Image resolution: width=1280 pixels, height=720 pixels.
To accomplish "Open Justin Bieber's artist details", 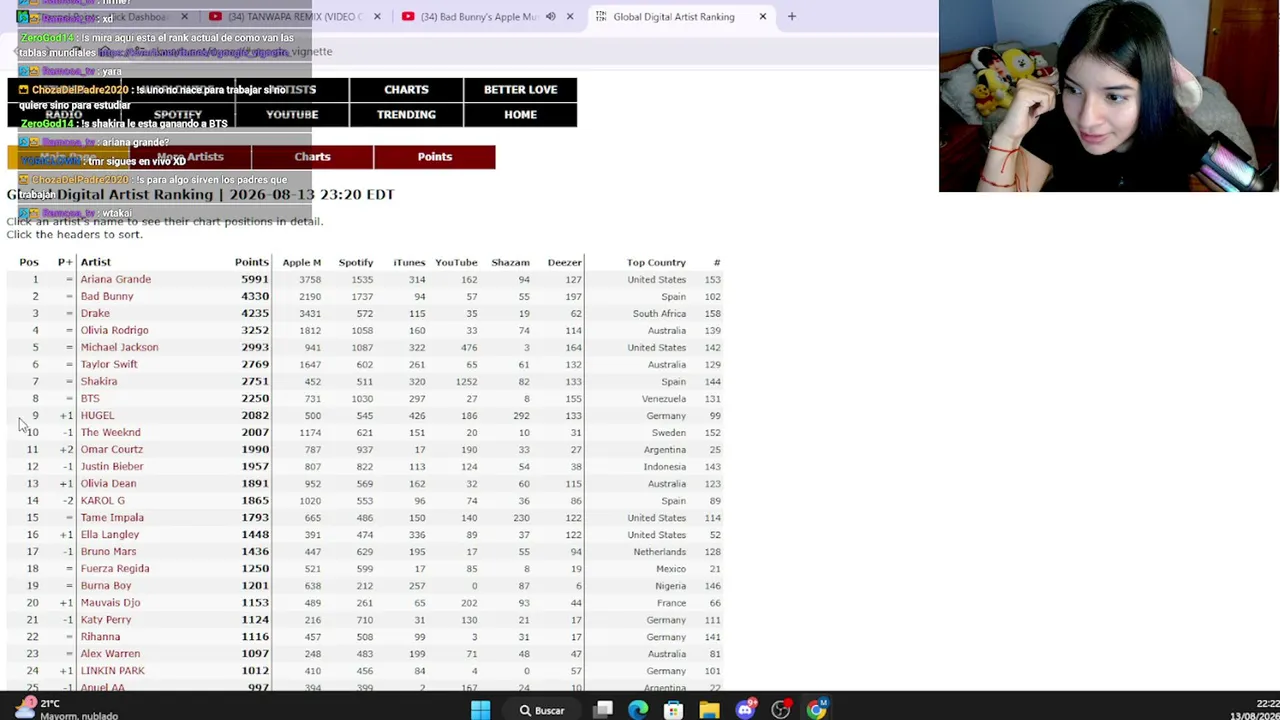I will coord(112,466).
